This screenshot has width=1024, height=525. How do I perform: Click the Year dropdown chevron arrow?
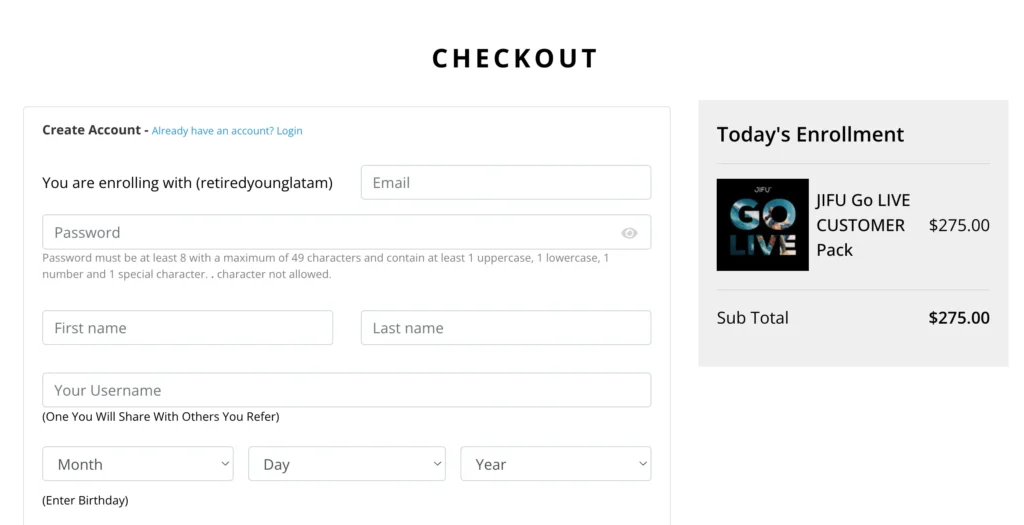point(643,464)
